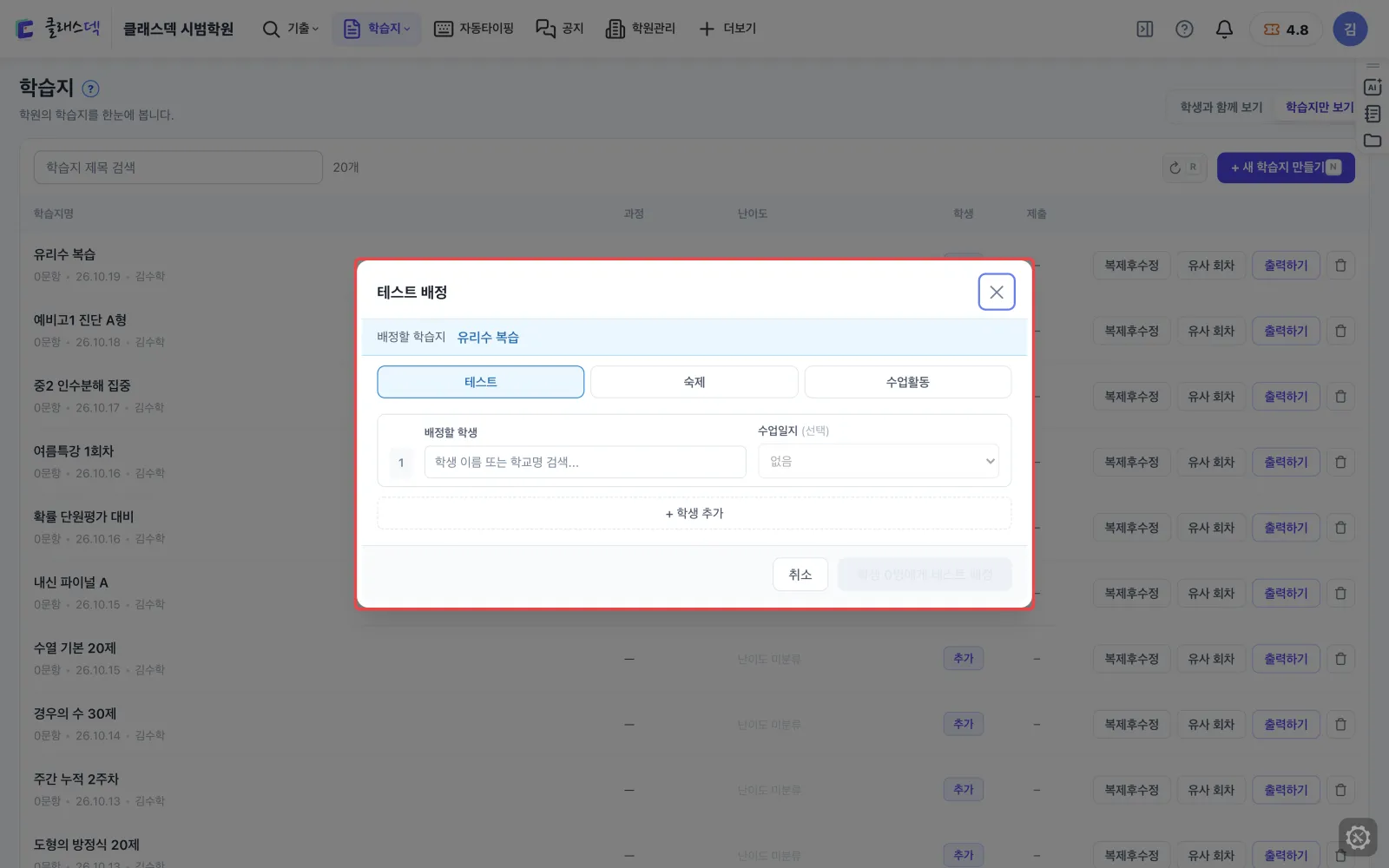
Task: Open the 자동타이핑 menu
Action: (x=474, y=30)
